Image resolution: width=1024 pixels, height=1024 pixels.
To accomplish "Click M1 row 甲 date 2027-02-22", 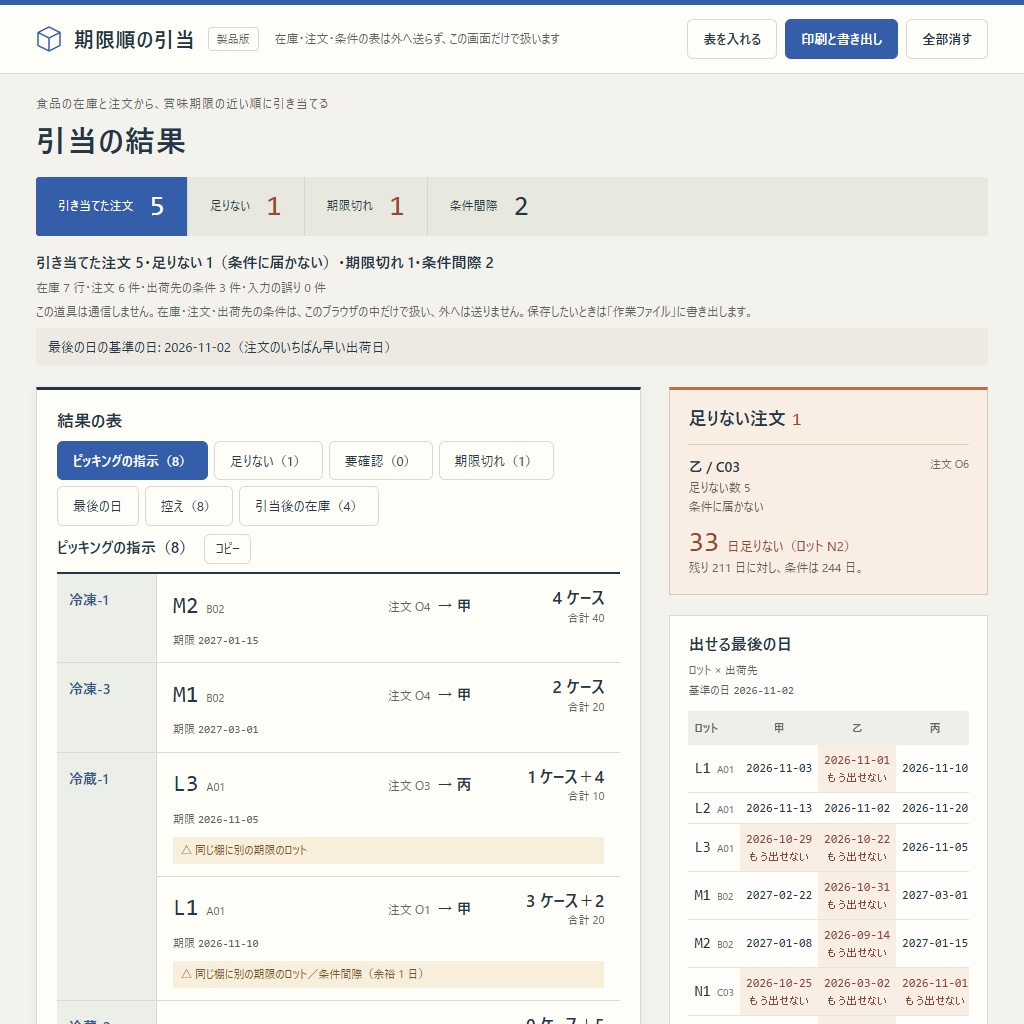I will click(x=778, y=895).
